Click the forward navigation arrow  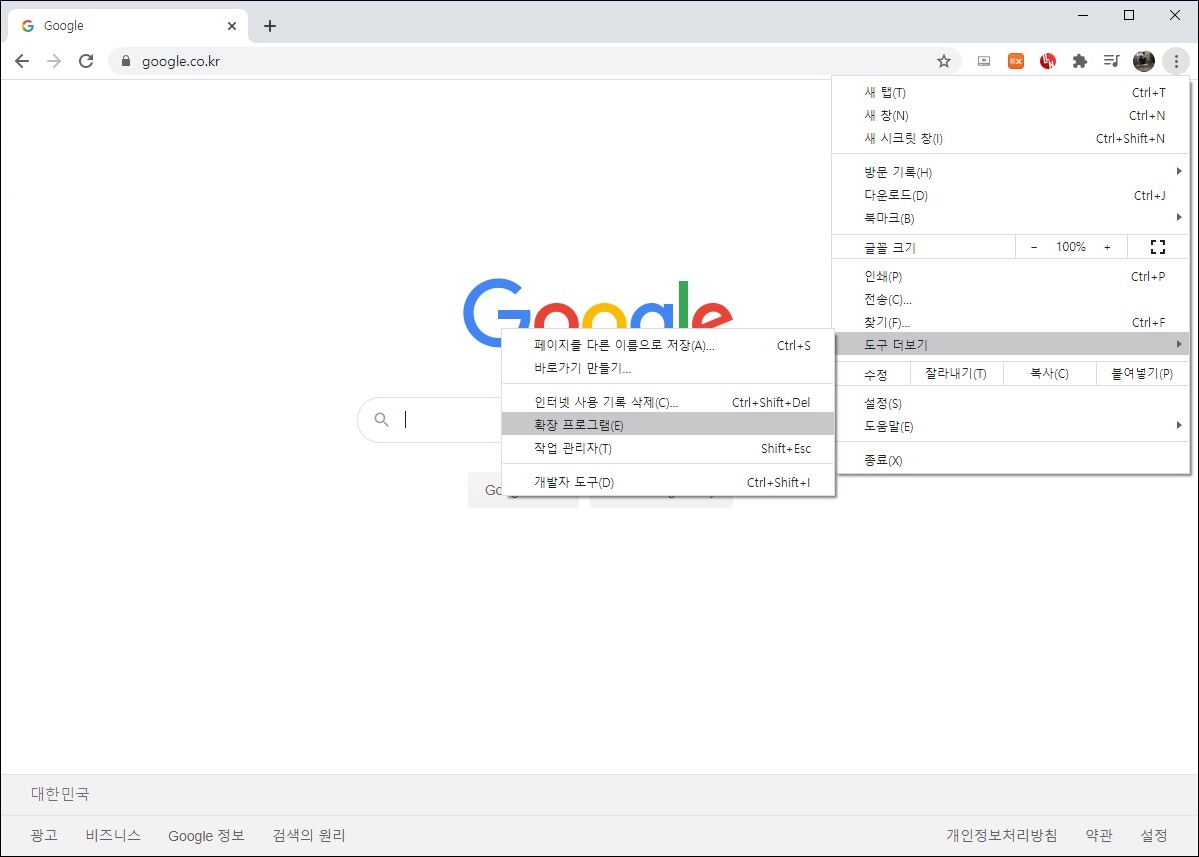point(54,61)
